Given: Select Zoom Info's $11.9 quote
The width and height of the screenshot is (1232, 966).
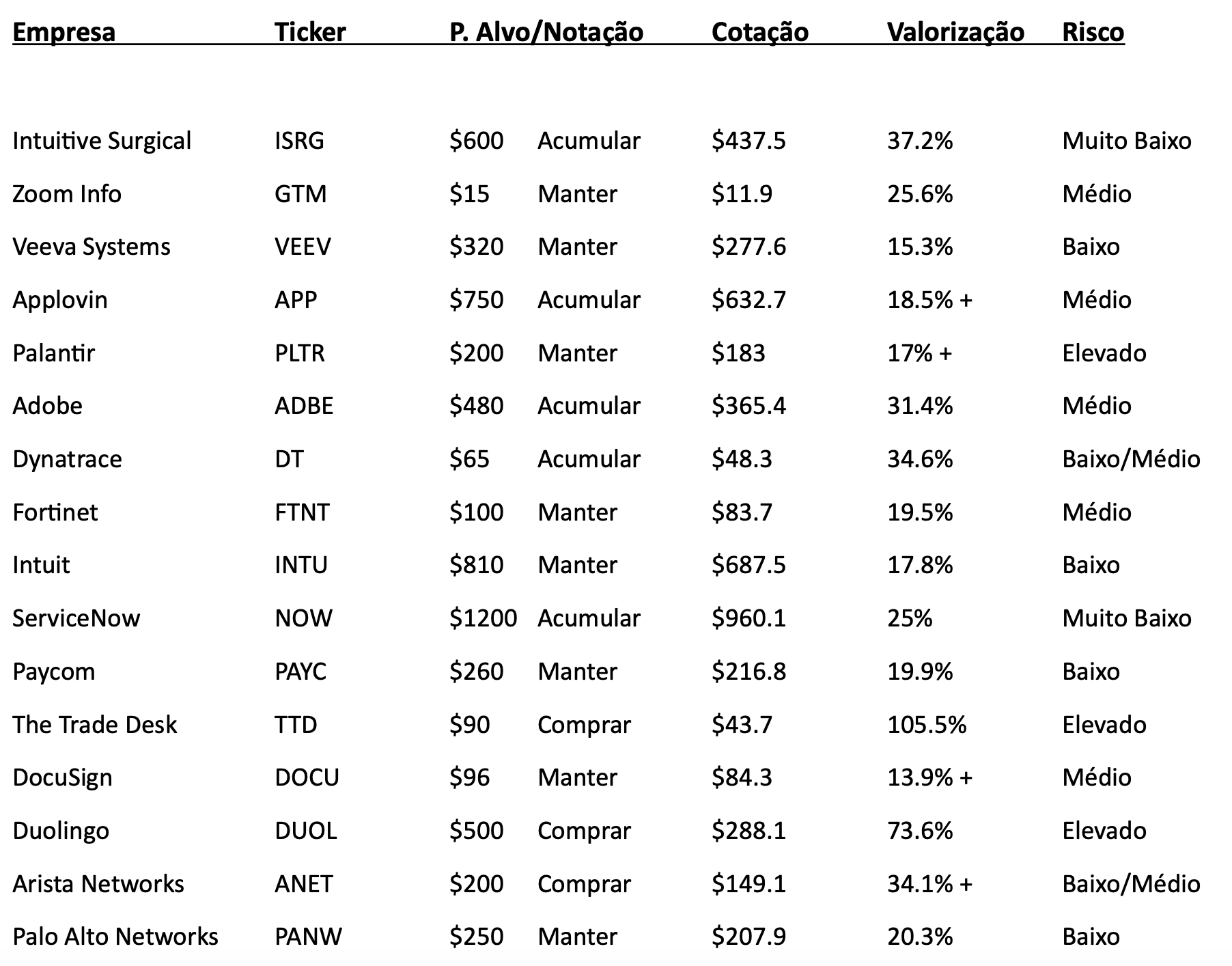Looking at the screenshot, I should click(x=742, y=194).
